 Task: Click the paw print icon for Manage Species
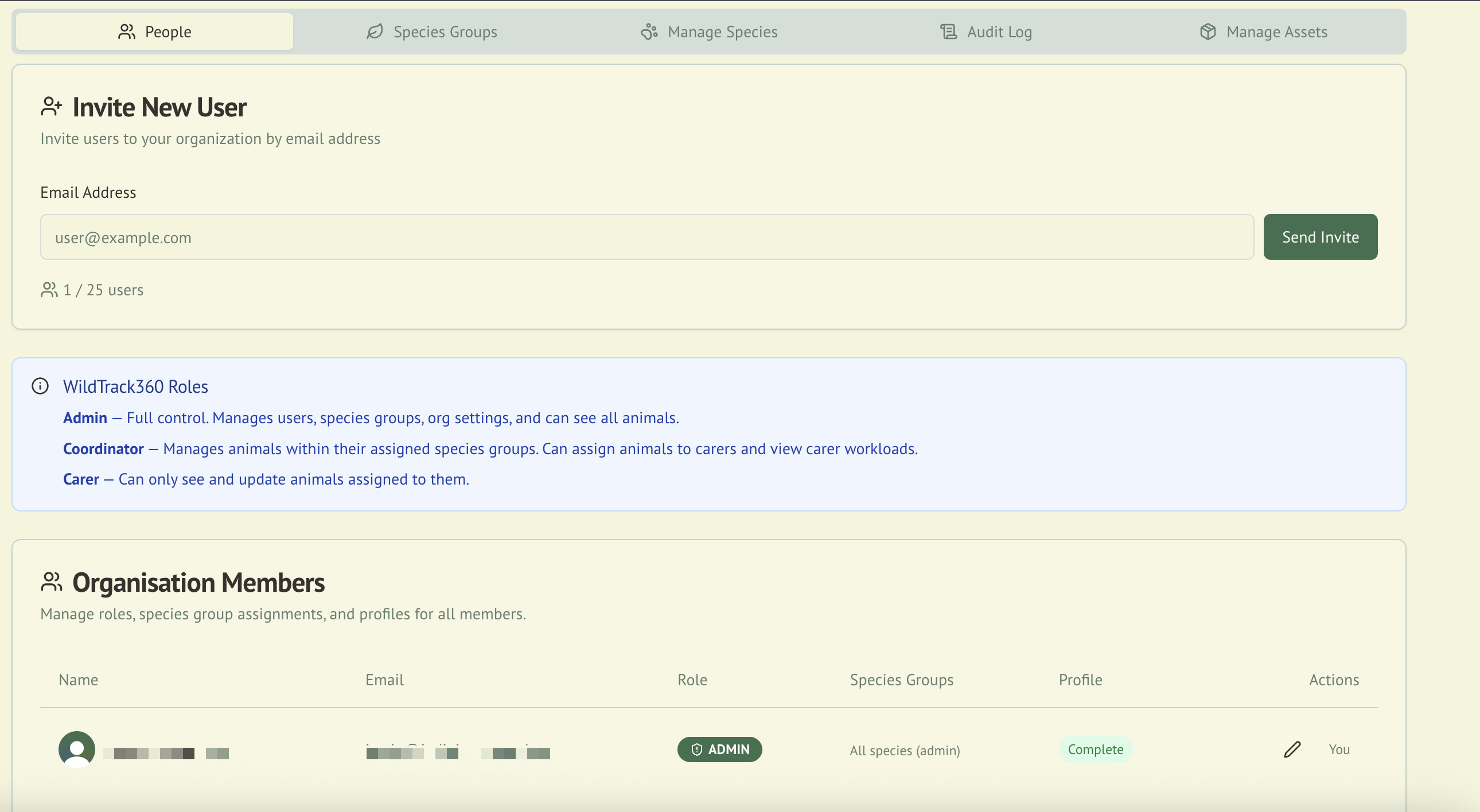pyautogui.click(x=649, y=32)
